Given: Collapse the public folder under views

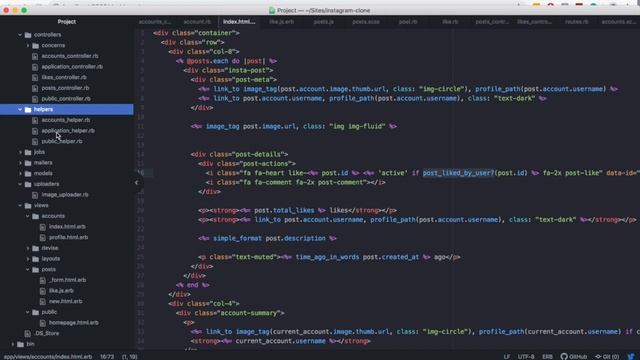Looking at the screenshot, I should coord(28,312).
